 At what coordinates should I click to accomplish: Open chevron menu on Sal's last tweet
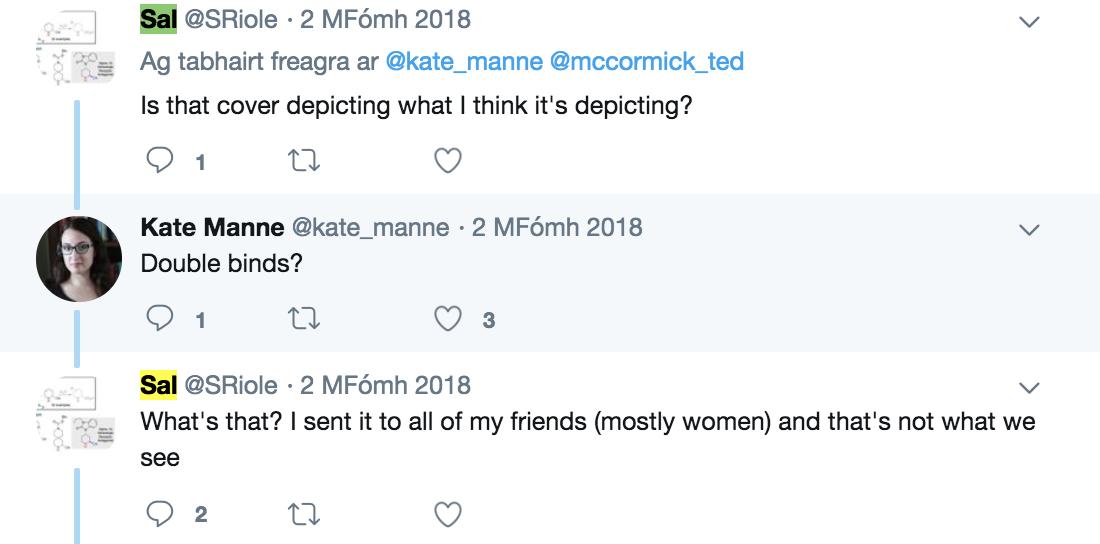[x=1028, y=387]
